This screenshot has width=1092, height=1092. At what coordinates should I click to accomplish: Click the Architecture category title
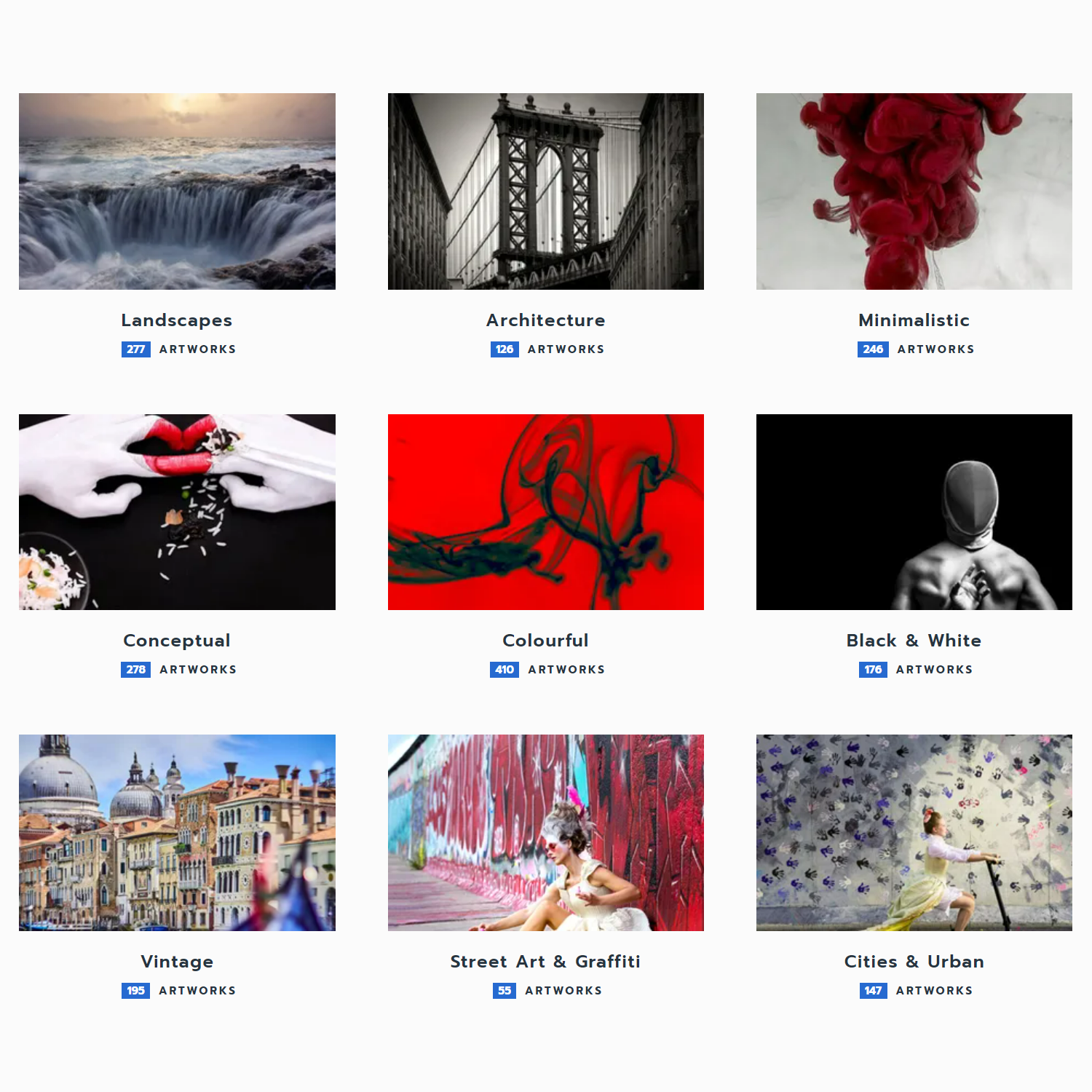point(546,320)
